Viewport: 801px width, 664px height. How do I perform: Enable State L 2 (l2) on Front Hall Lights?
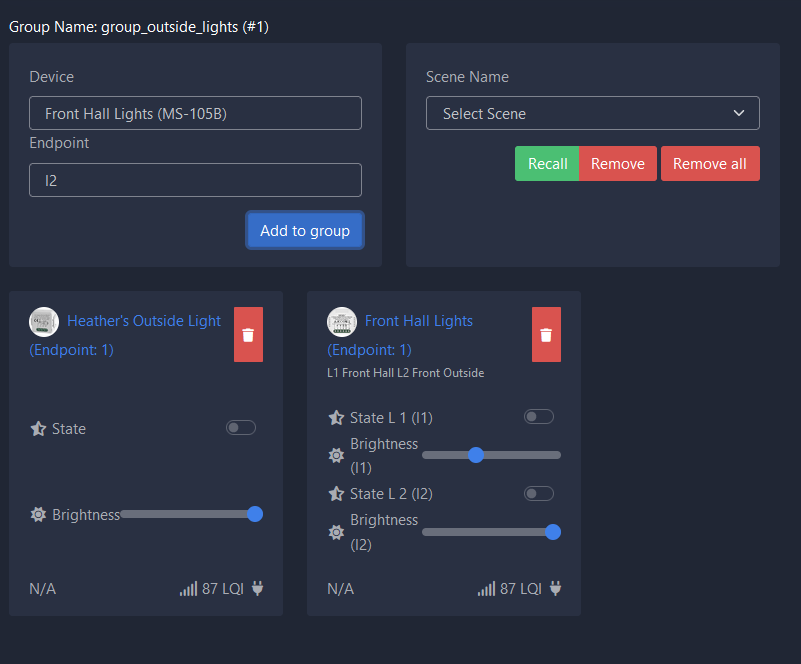(538, 493)
